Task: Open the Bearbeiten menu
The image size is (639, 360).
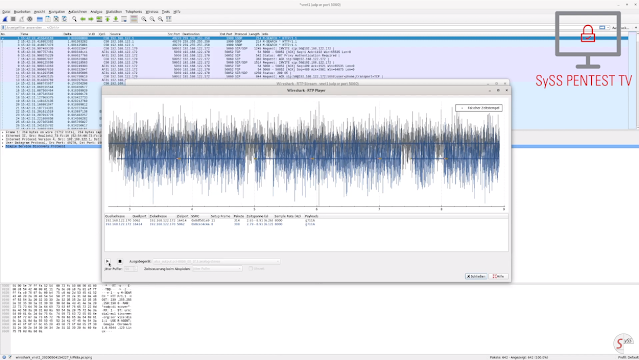Action: click(22, 12)
